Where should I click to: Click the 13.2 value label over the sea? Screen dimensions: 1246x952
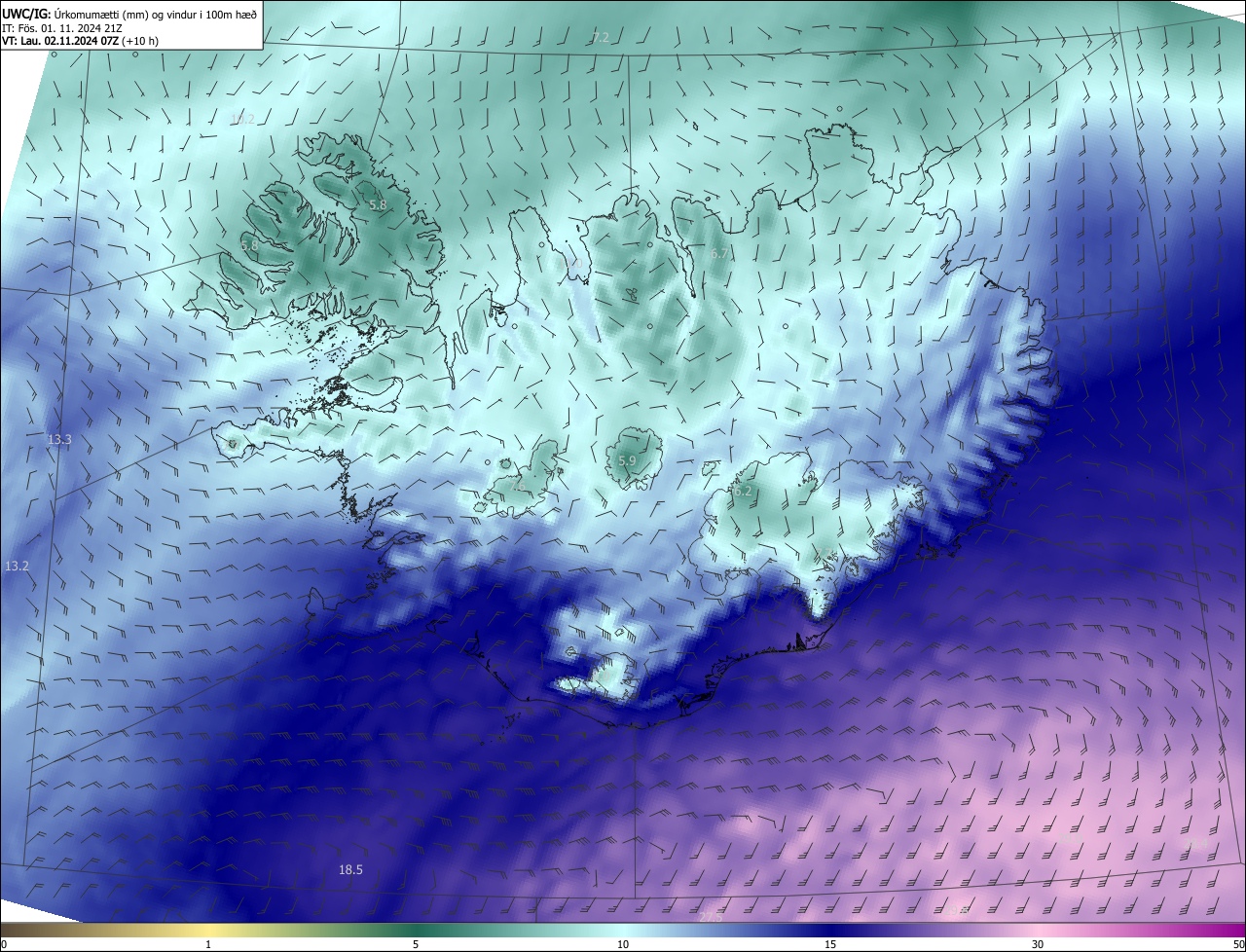coord(17,566)
